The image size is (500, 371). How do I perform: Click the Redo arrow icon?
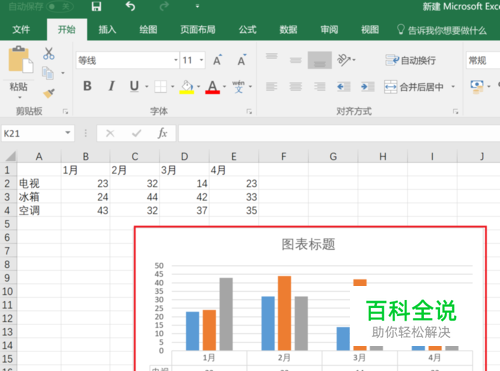point(164,6)
